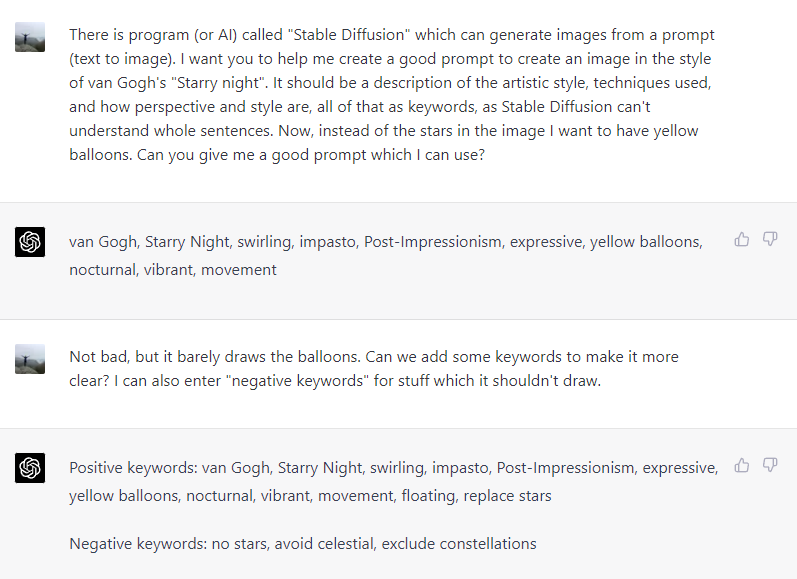The image size is (797, 579).
Task: Click the "Positive keywords:" label text
Action: pyautogui.click(x=133, y=468)
